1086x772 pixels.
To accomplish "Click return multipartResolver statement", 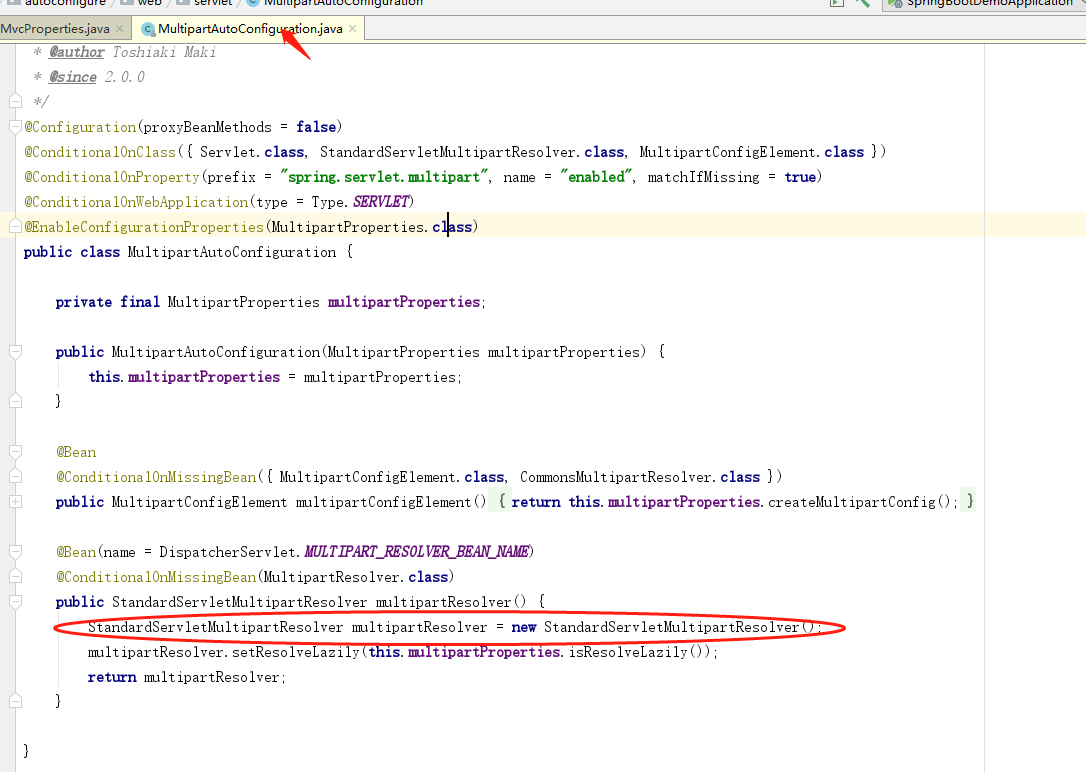I will (186, 676).
